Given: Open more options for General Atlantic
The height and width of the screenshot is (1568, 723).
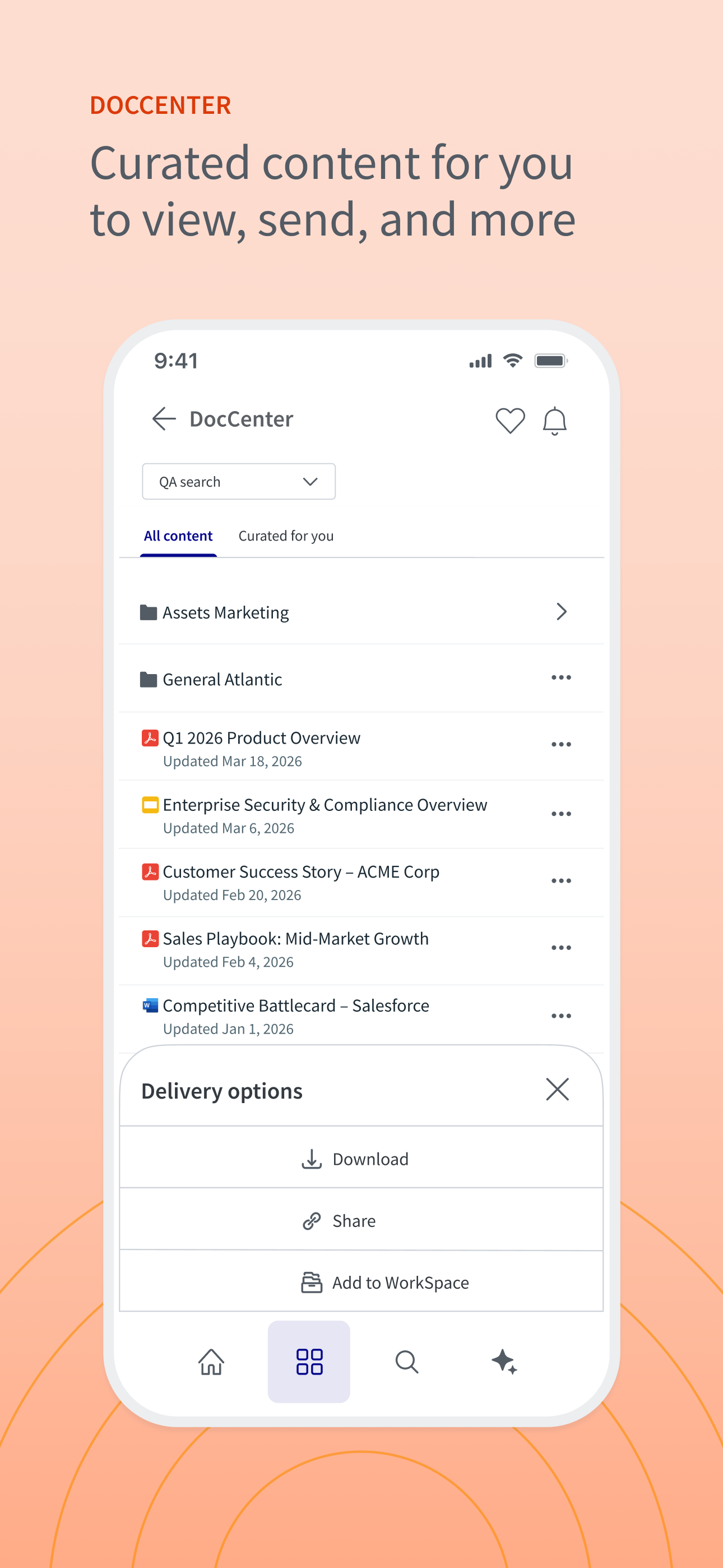Looking at the screenshot, I should click(561, 677).
